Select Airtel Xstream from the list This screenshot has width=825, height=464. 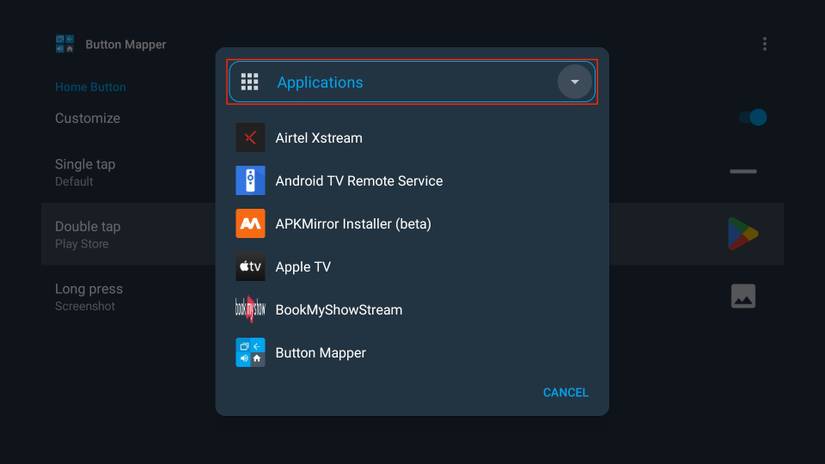click(x=319, y=138)
